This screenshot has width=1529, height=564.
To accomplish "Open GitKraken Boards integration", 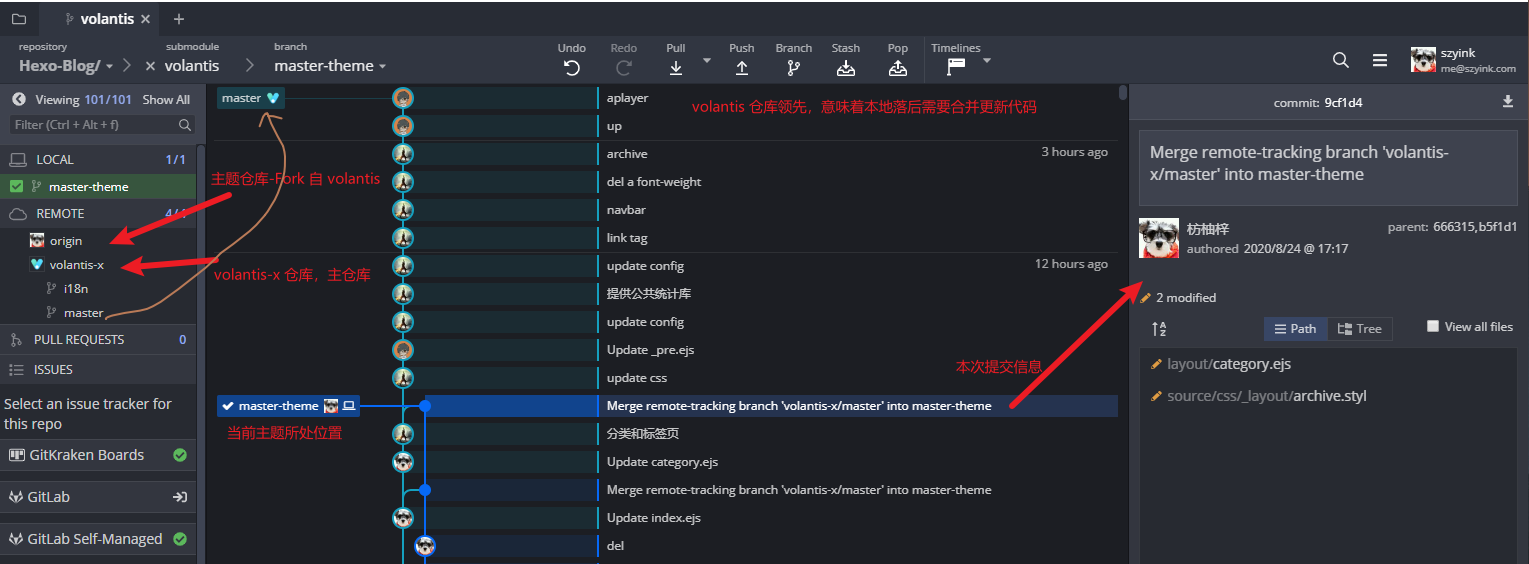I will [98, 455].
